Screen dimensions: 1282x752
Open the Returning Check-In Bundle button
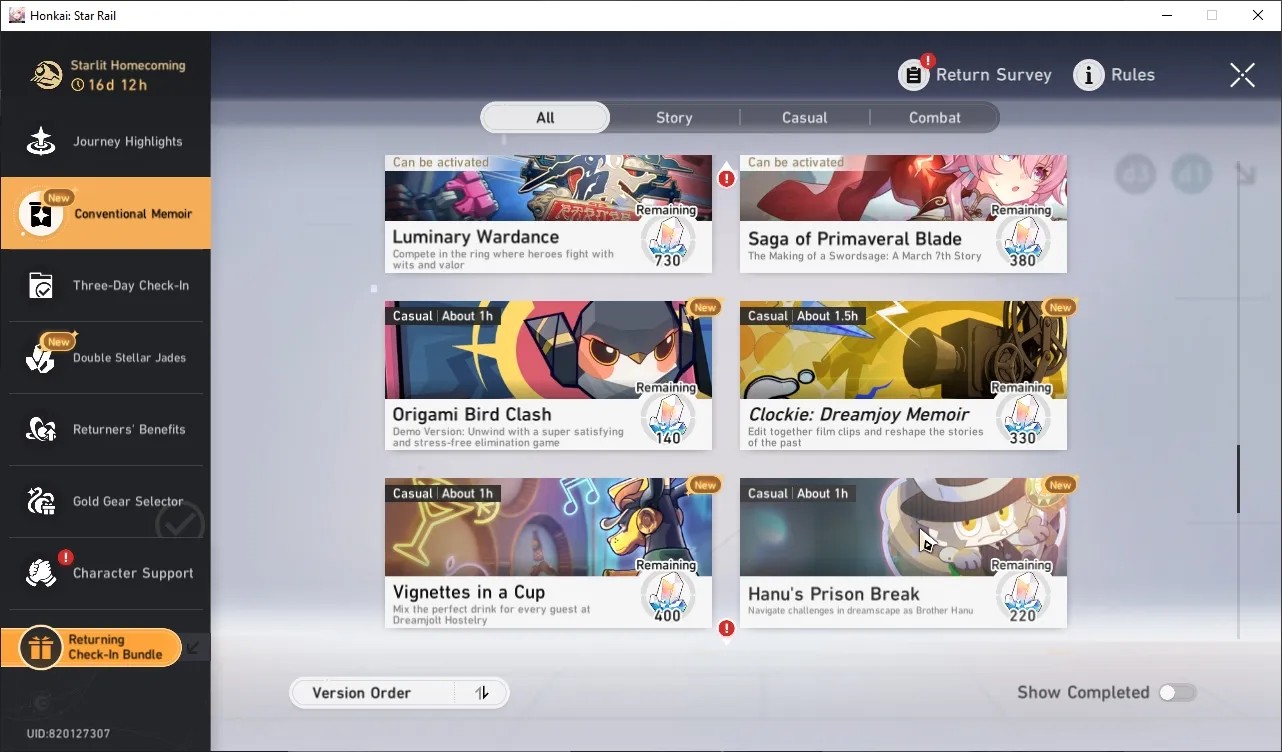pos(92,648)
